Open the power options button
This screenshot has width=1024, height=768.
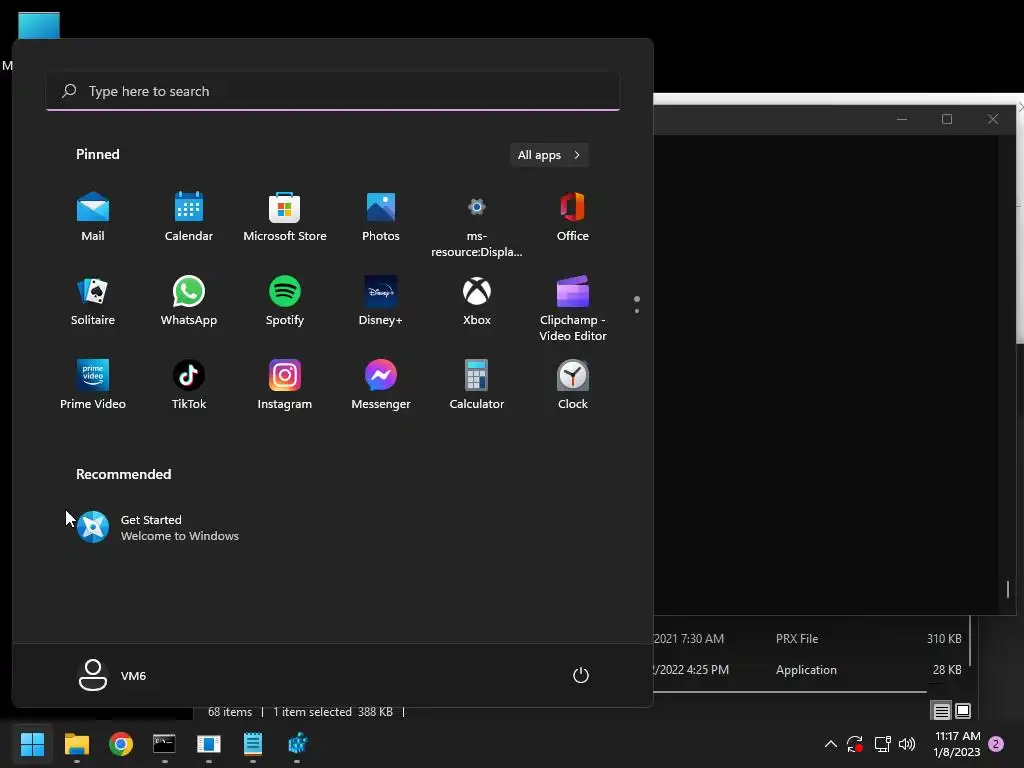[x=581, y=675]
